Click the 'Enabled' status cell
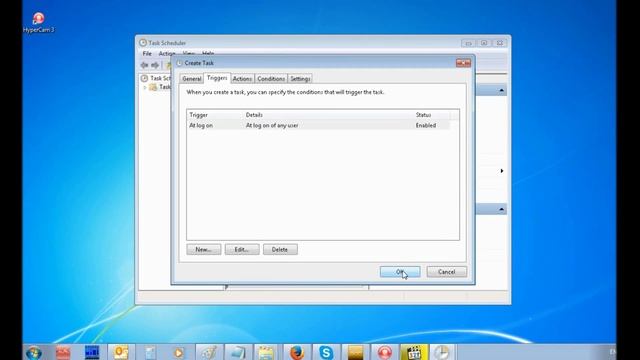The image size is (640, 360). click(x=426, y=125)
